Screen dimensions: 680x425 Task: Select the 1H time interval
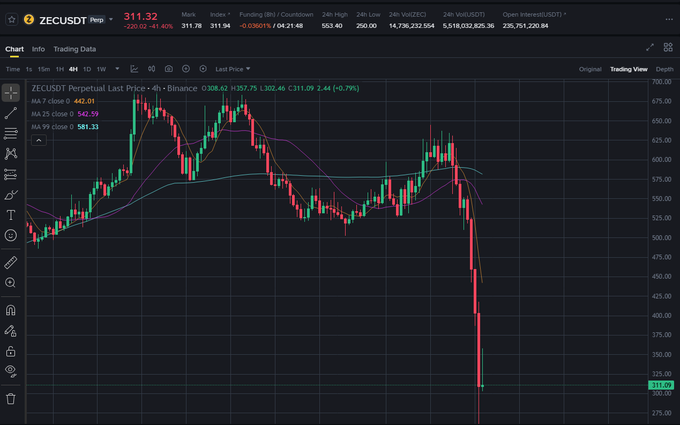tap(60, 69)
